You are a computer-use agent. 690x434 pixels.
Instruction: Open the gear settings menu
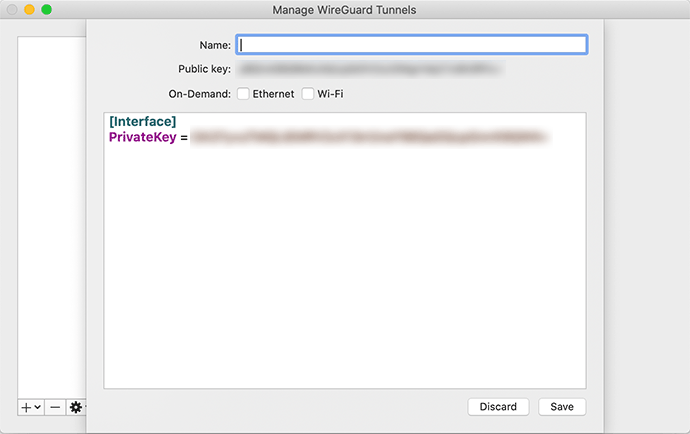[76, 408]
